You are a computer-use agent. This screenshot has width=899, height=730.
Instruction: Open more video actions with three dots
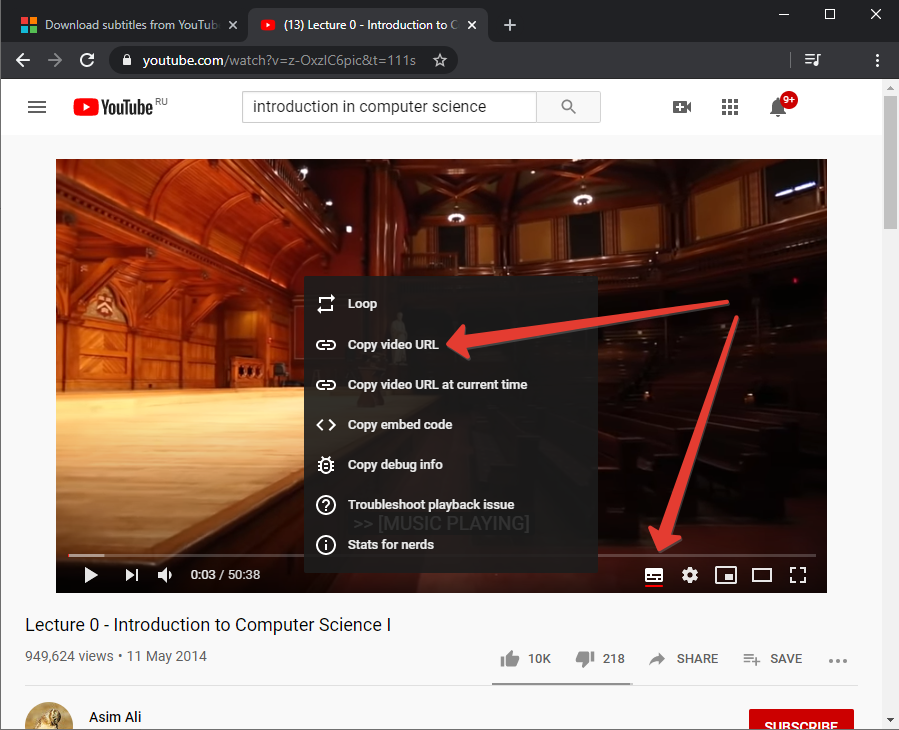(x=838, y=658)
